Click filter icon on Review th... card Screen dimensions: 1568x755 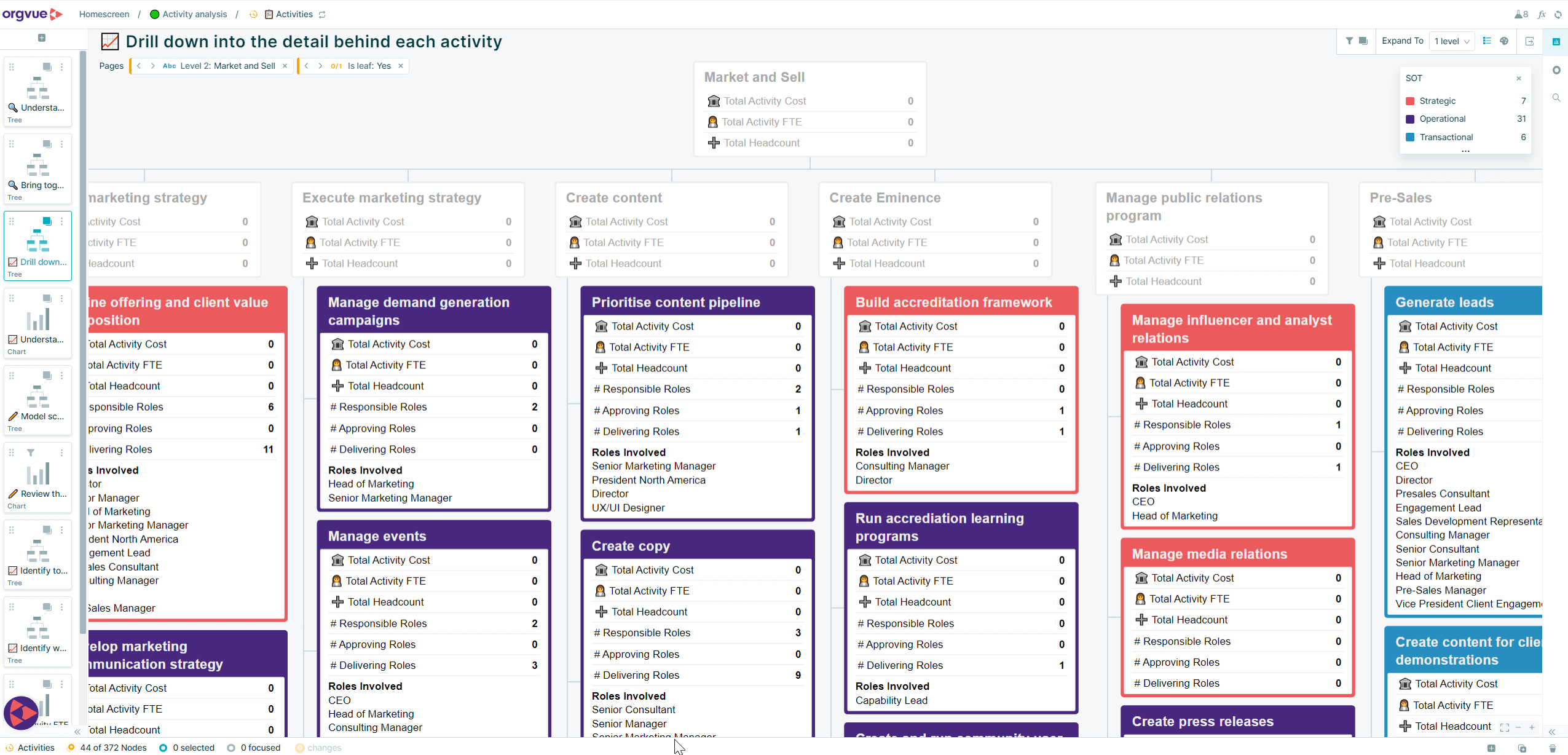tap(30, 453)
